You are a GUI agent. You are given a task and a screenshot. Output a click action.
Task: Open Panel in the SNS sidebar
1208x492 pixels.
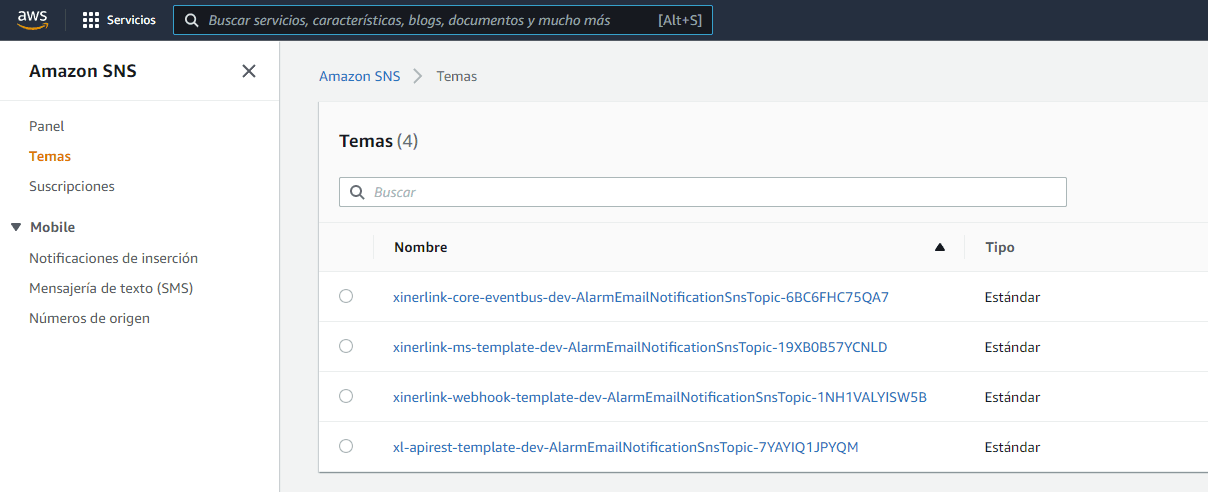point(47,126)
